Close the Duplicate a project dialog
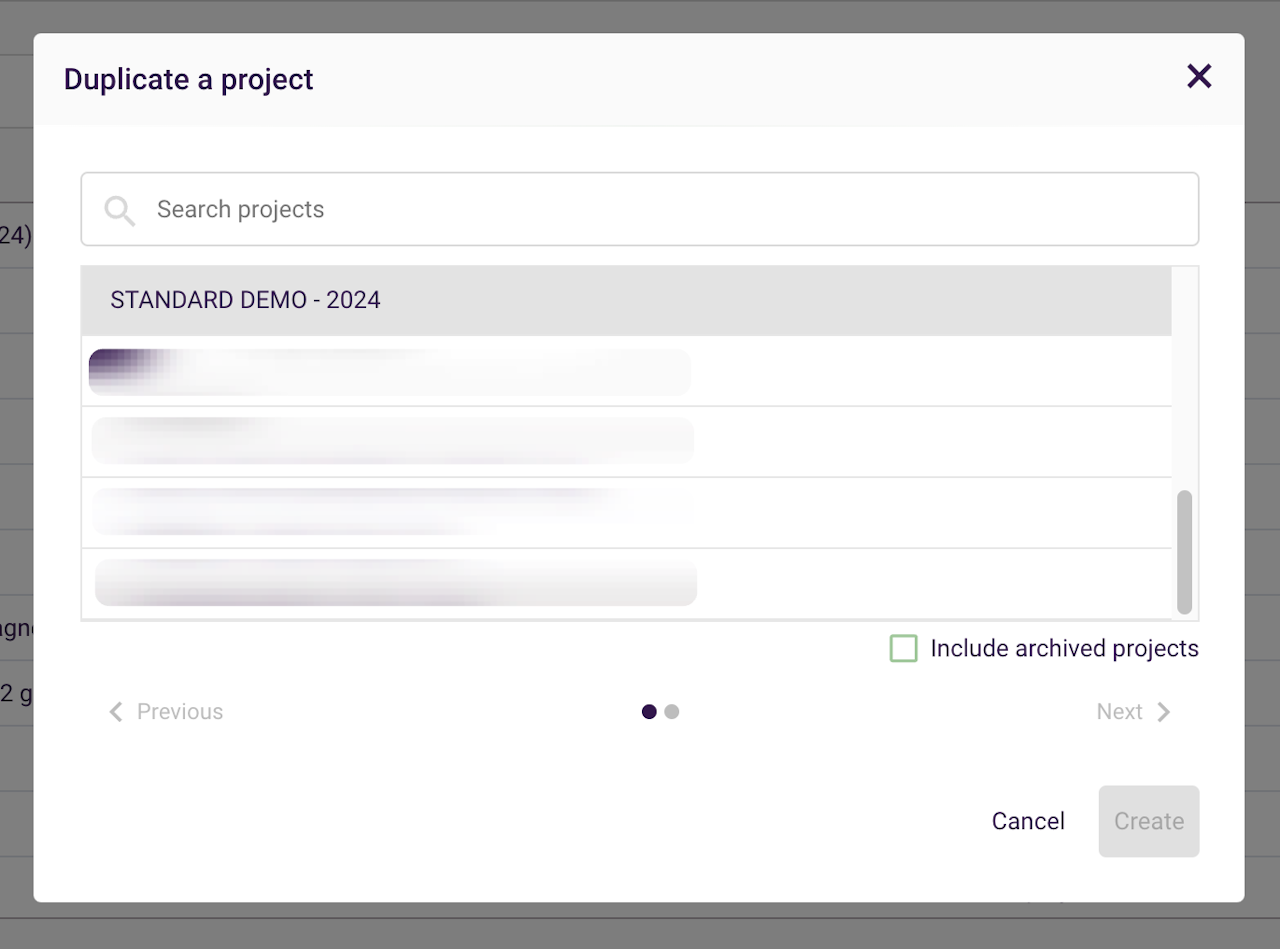1280x949 pixels. point(1198,77)
